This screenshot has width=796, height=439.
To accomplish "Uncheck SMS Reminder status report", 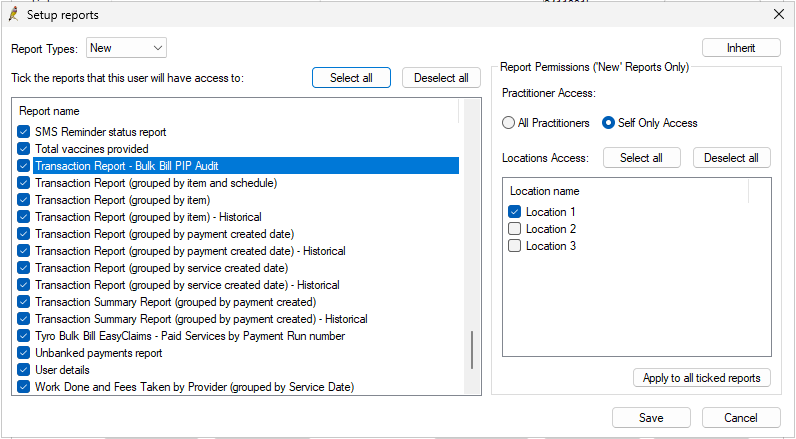I will pos(25,132).
